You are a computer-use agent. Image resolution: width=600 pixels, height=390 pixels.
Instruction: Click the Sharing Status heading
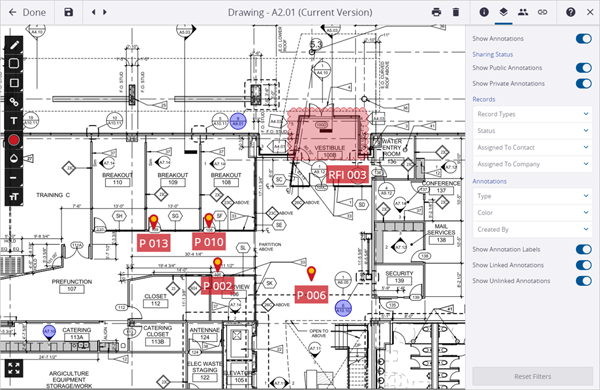pyautogui.click(x=492, y=54)
